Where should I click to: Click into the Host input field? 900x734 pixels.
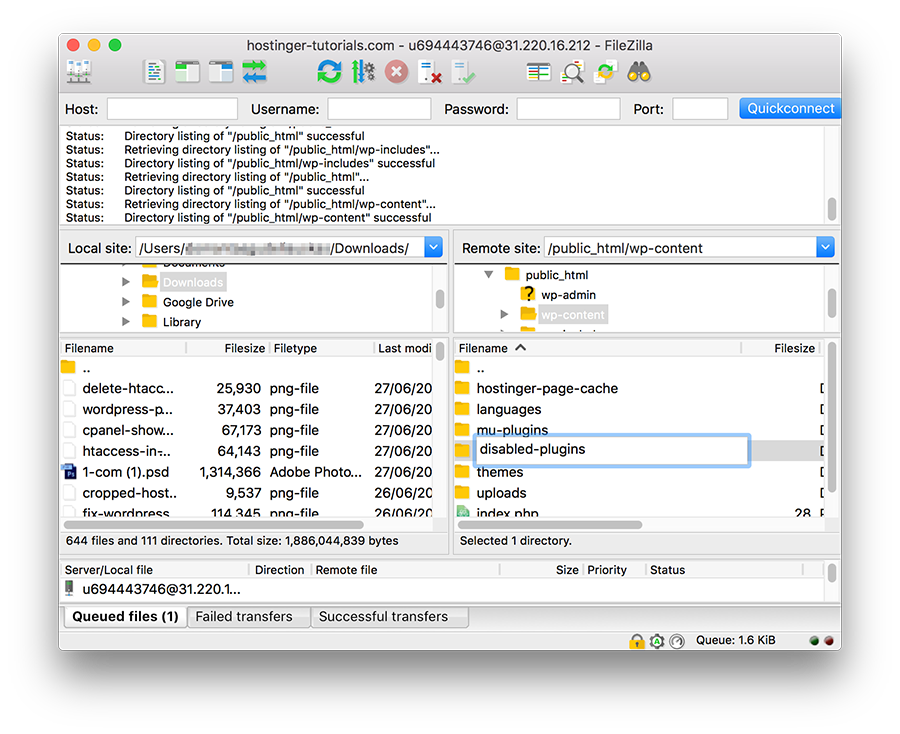[x=172, y=109]
